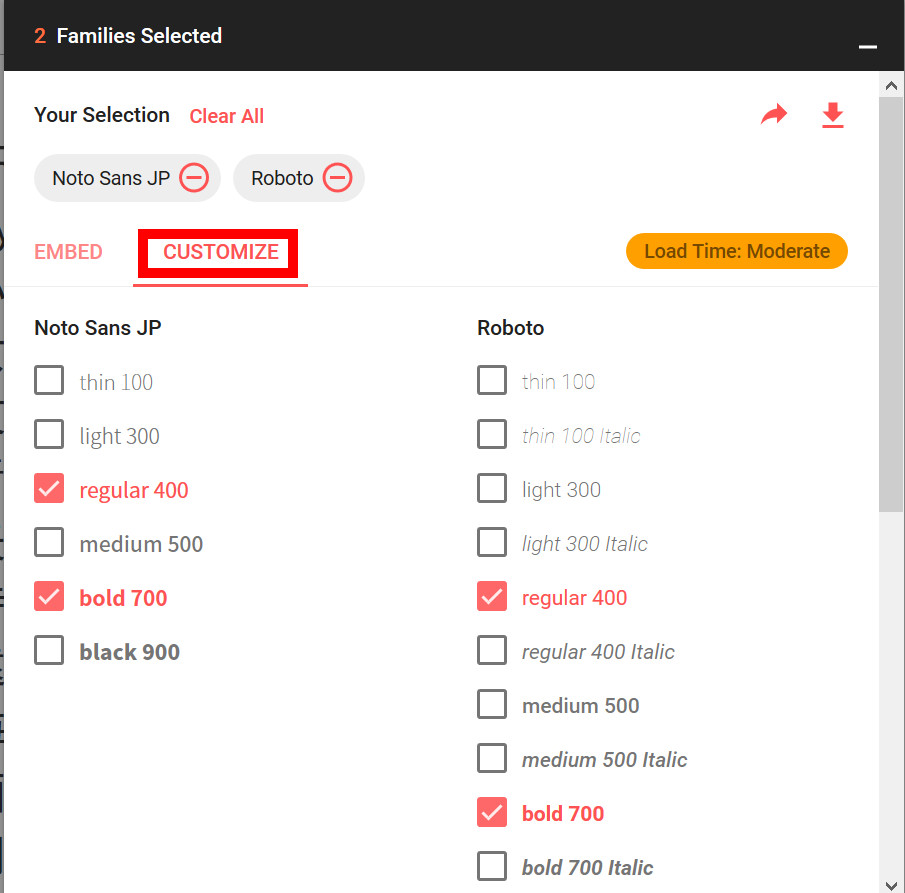Minimize the Families Selected drawer
The width and height of the screenshot is (905, 893).
click(x=867, y=47)
